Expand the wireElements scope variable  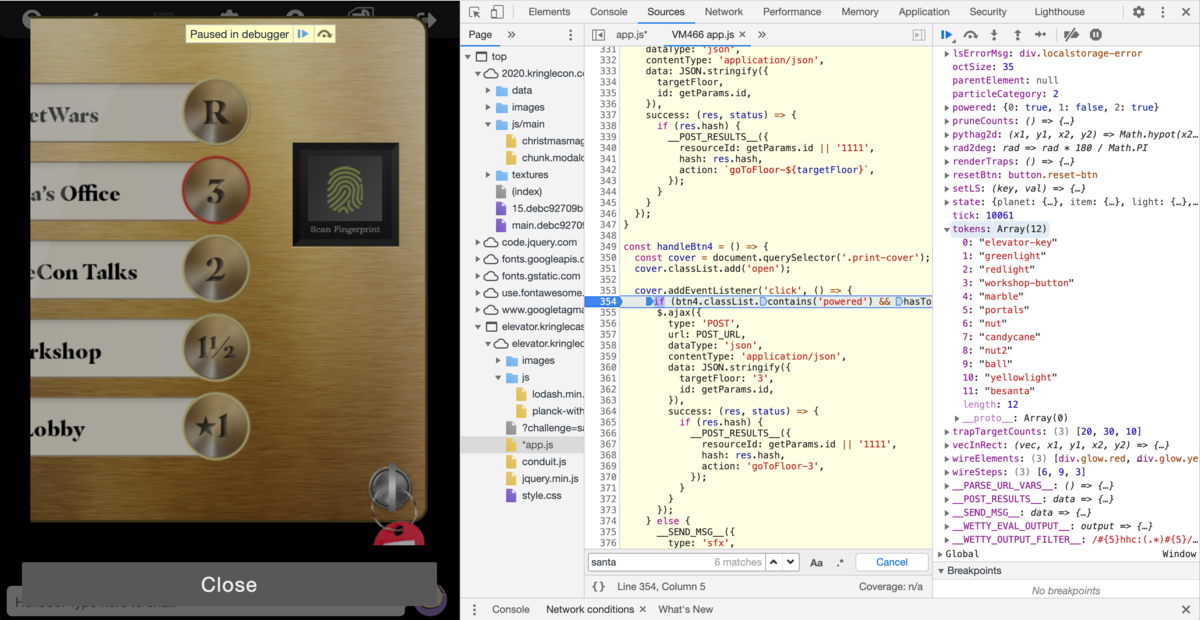click(x=948, y=458)
